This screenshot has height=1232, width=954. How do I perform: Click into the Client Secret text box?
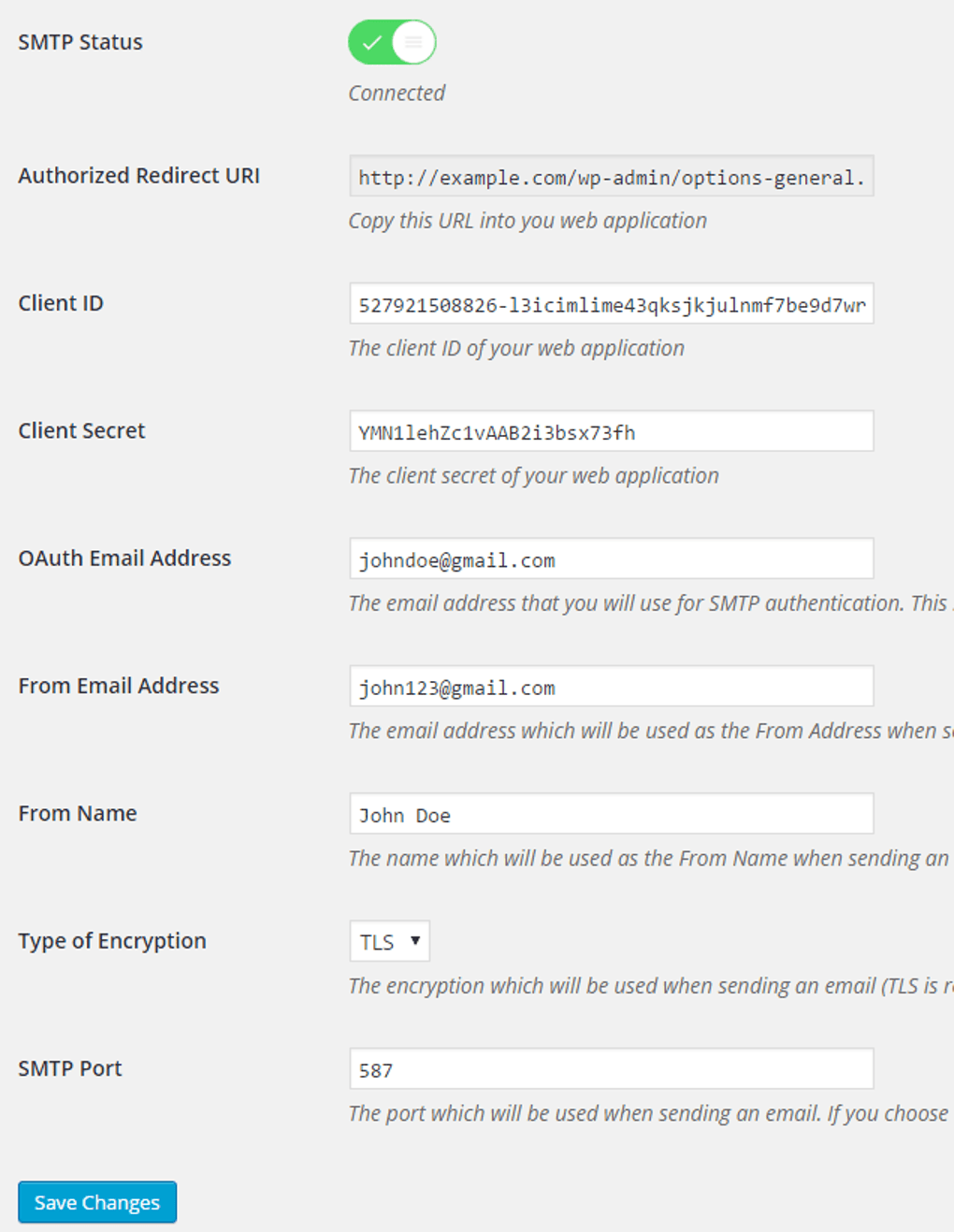pyautogui.click(x=611, y=431)
